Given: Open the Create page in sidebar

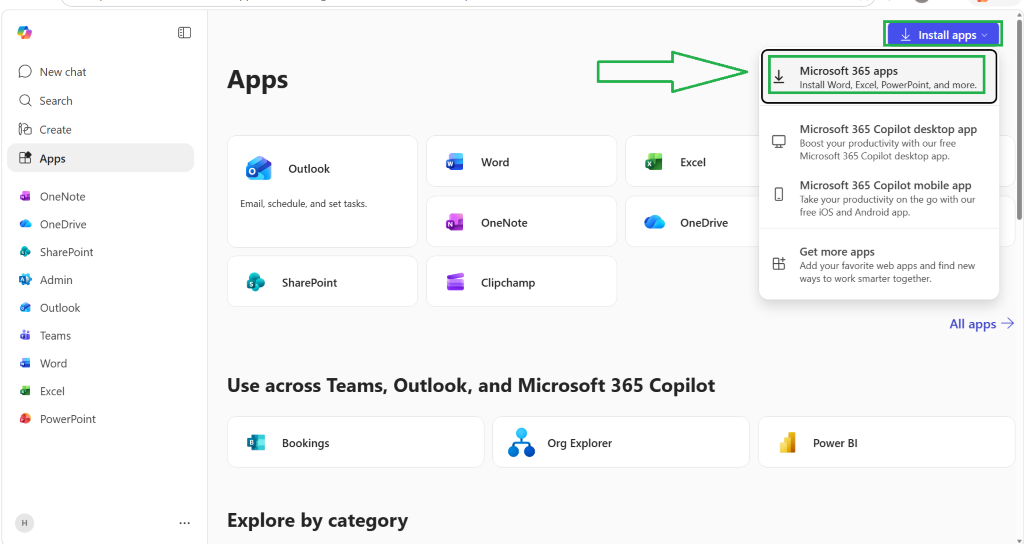Looking at the screenshot, I should 101,129.
